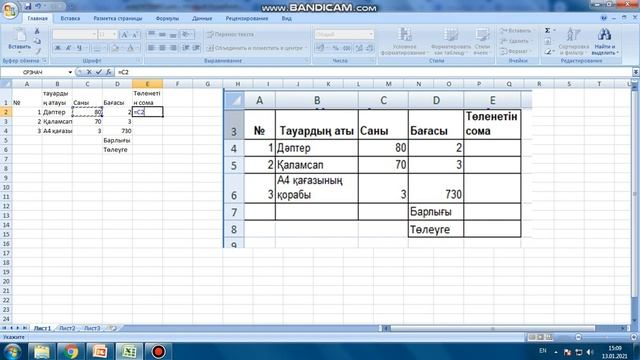Align text left in the cell
The image size is (640, 360).
click(151, 48)
